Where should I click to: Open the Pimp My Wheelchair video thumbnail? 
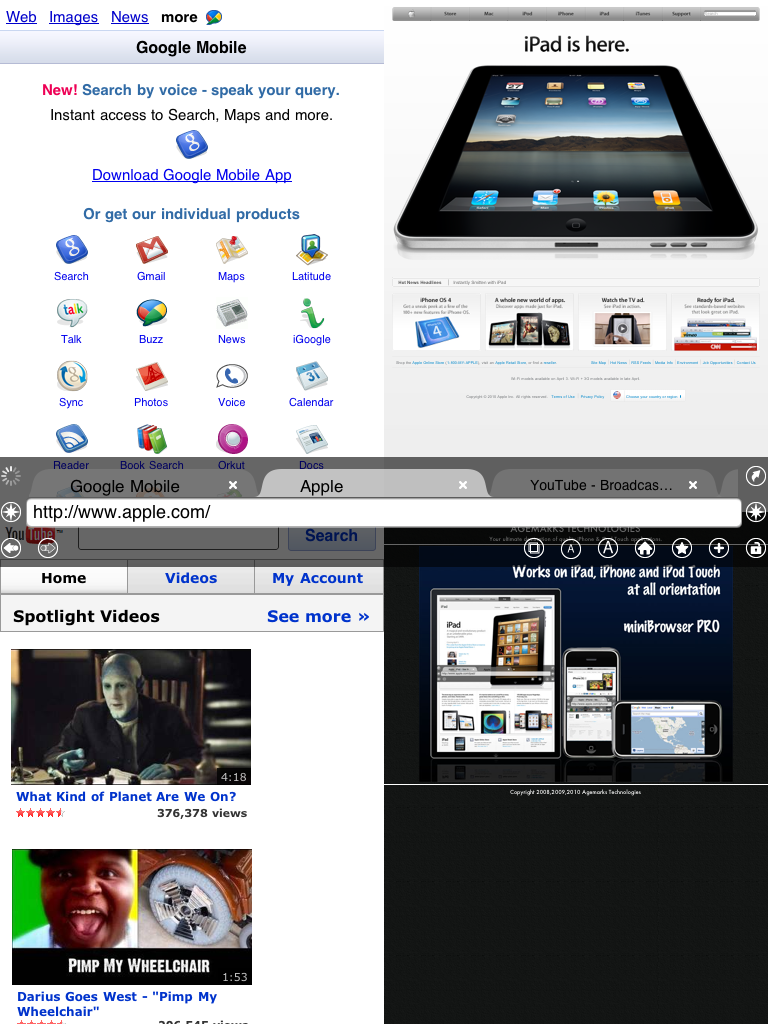pos(132,917)
